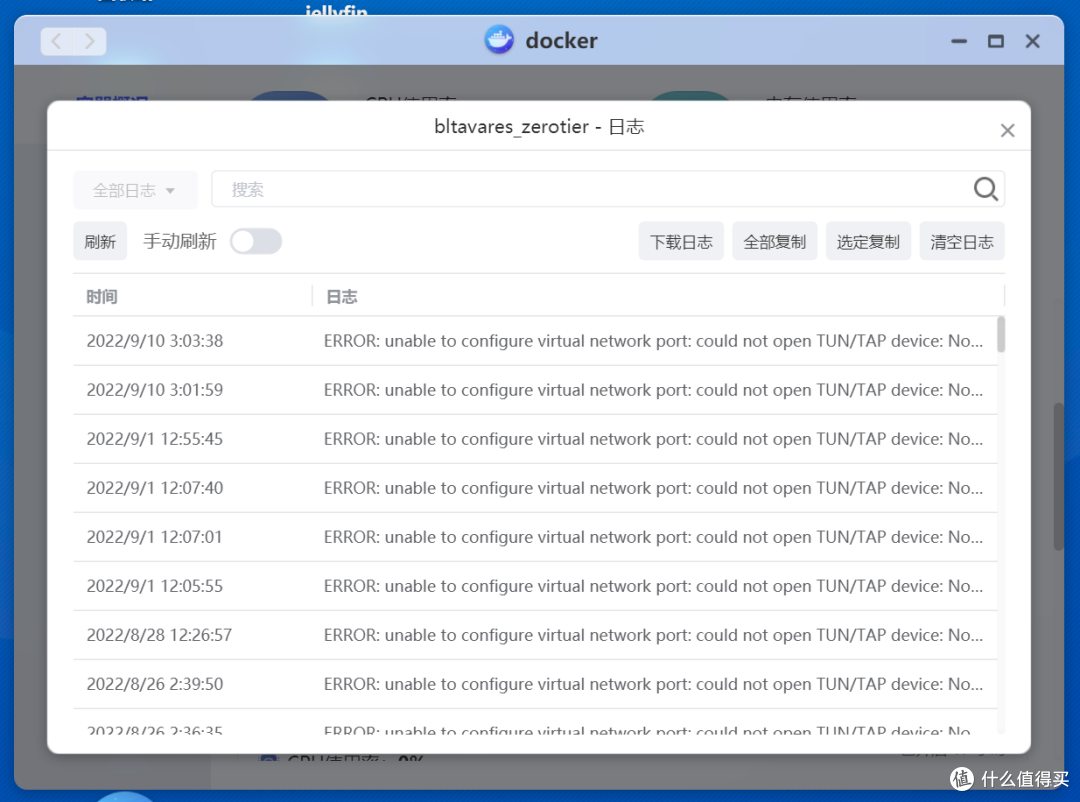This screenshot has width=1080, height=802.
Task: Click the 全部复制 button
Action: [774, 241]
